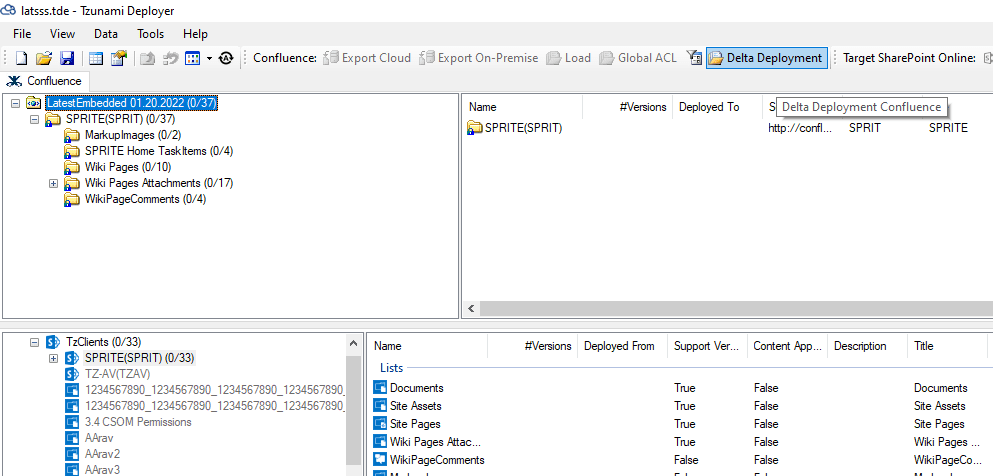Click the WikiPageComments folder icon in tree
This screenshot has width=993, height=476.
point(72,199)
